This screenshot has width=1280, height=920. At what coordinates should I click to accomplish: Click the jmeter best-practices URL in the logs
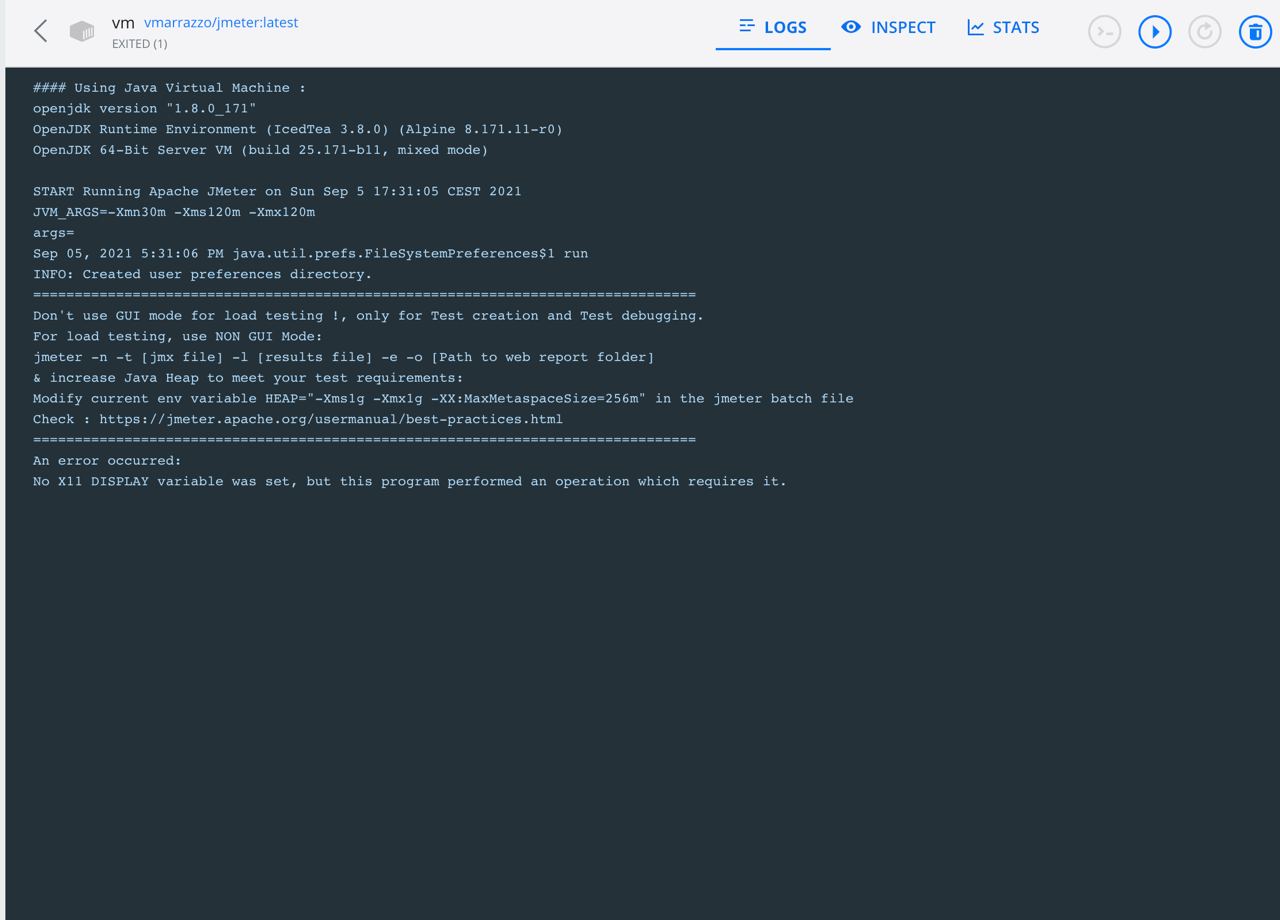click(331, 419)
